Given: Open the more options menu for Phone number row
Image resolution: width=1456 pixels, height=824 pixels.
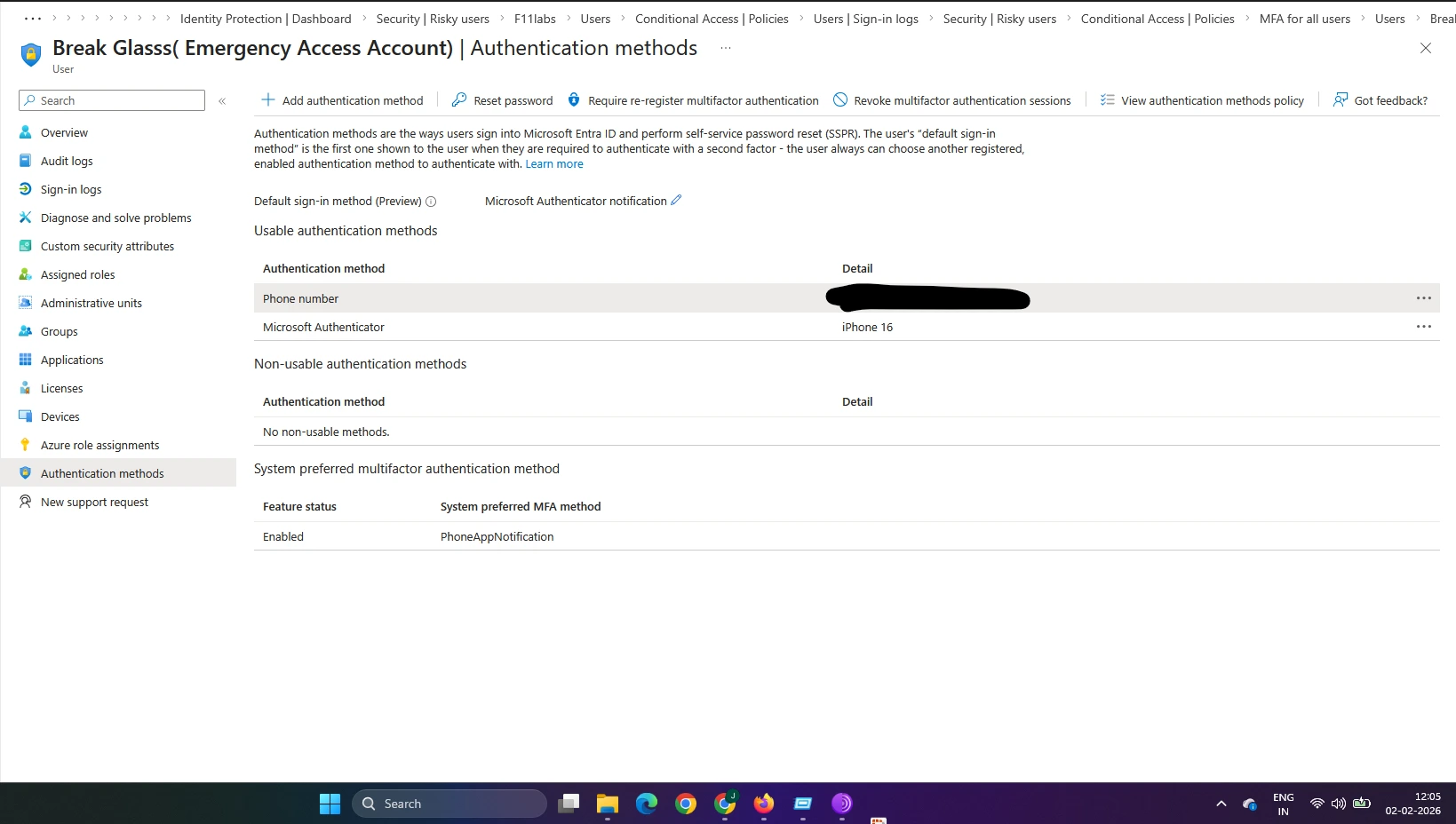Looking at the screenshot, I should click(x=1423, y=298).
